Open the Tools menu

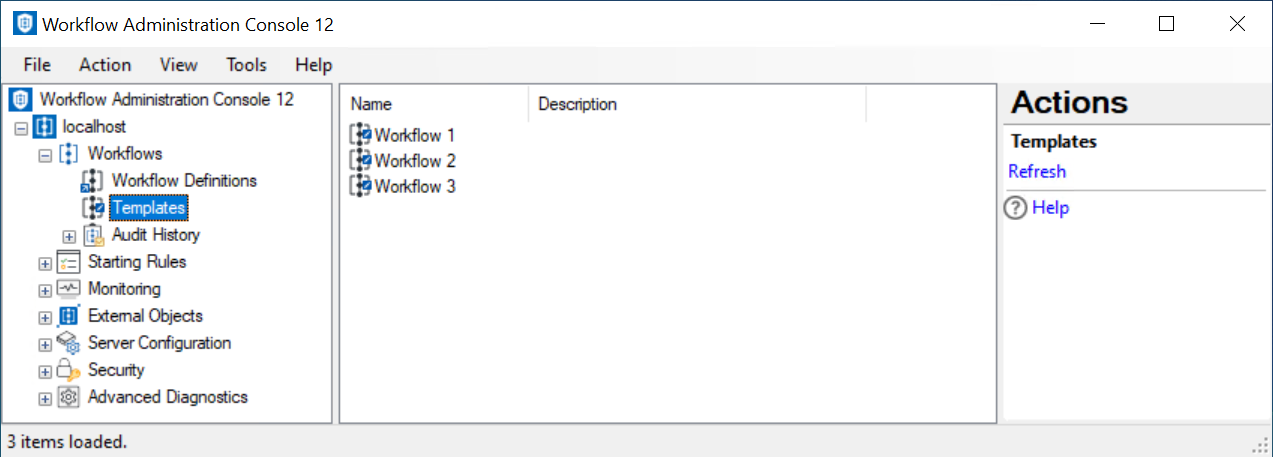[246, 65]
